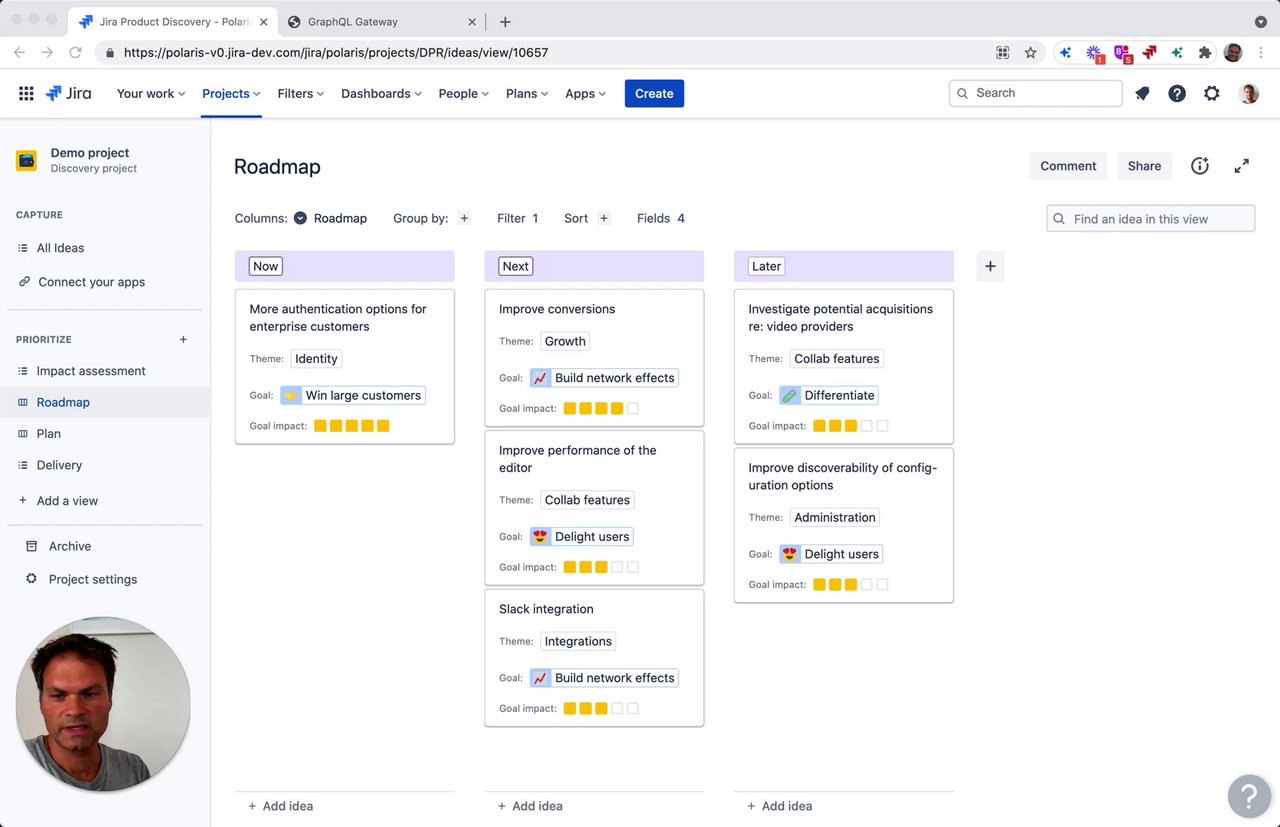Open the Columns Roadmap field selector
1280x827 pixels.
click(x=331, y=218)
